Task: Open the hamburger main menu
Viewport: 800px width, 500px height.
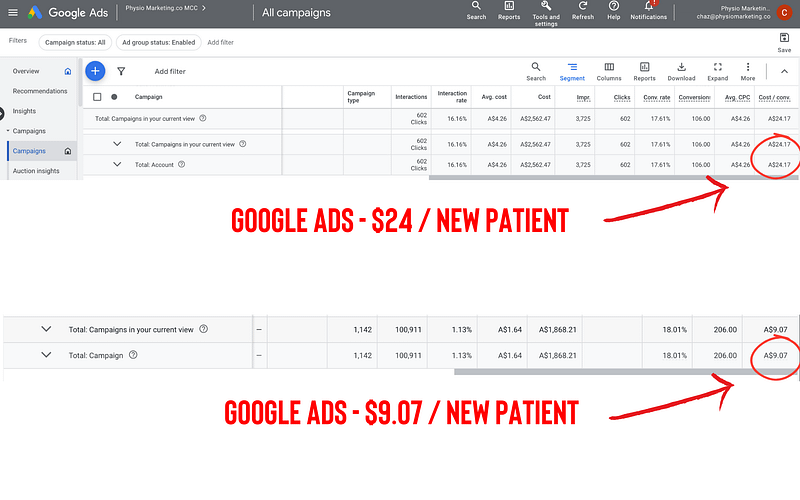Action: (x=13, y=12)
